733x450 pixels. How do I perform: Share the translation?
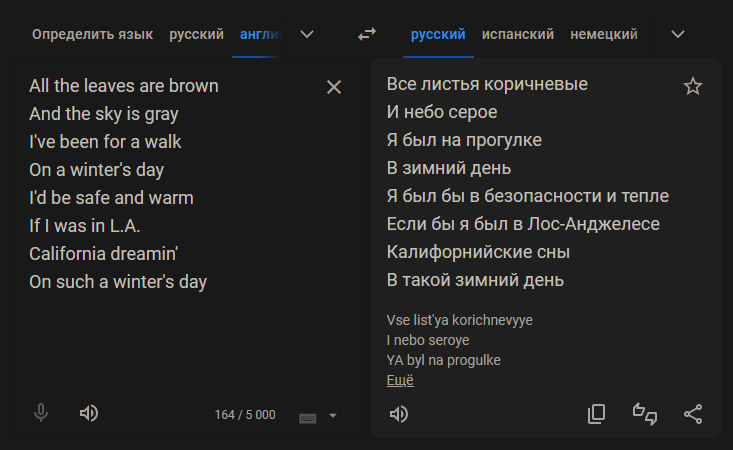(693, 414)
